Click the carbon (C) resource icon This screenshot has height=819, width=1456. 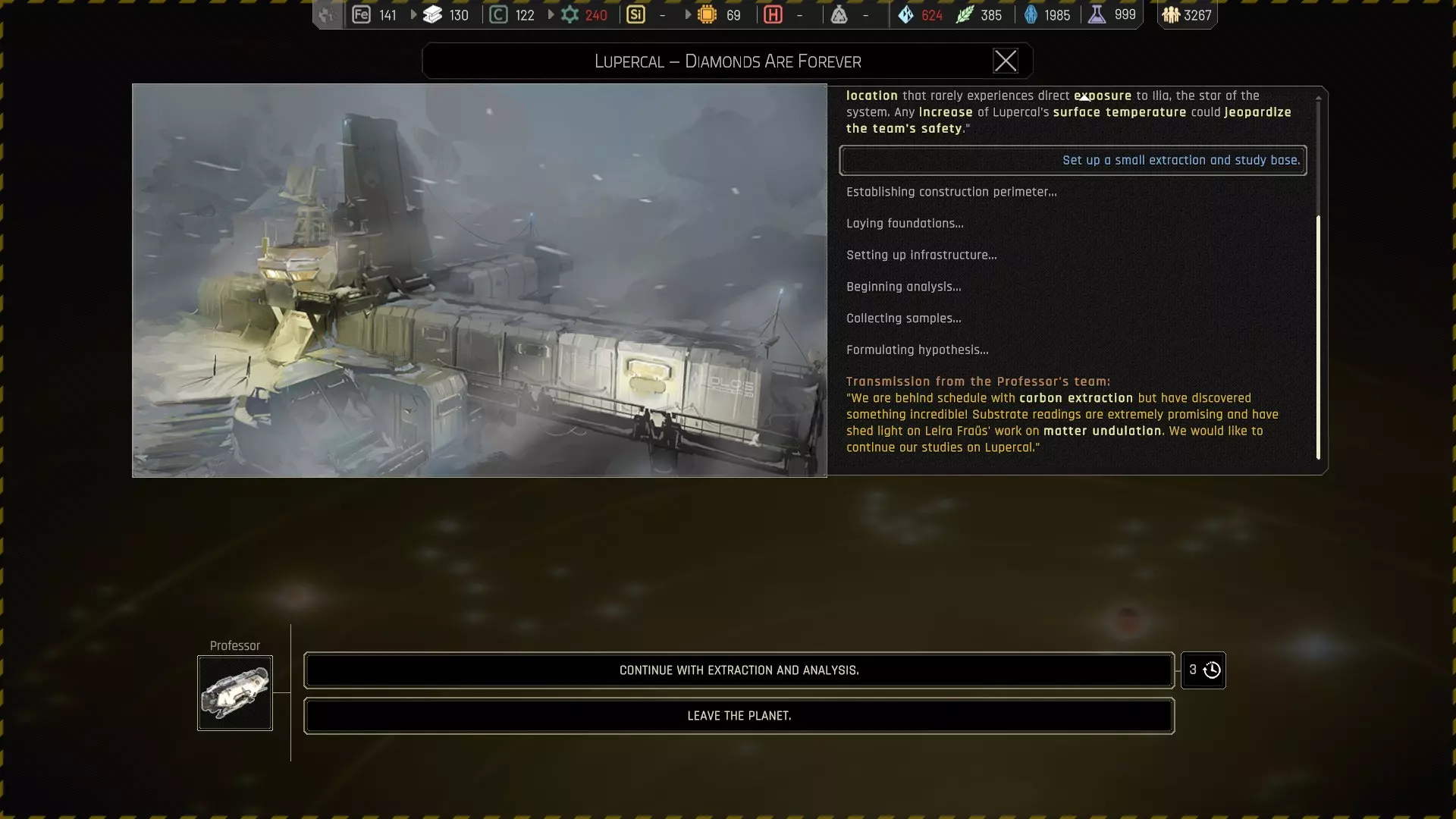[498, 14]
